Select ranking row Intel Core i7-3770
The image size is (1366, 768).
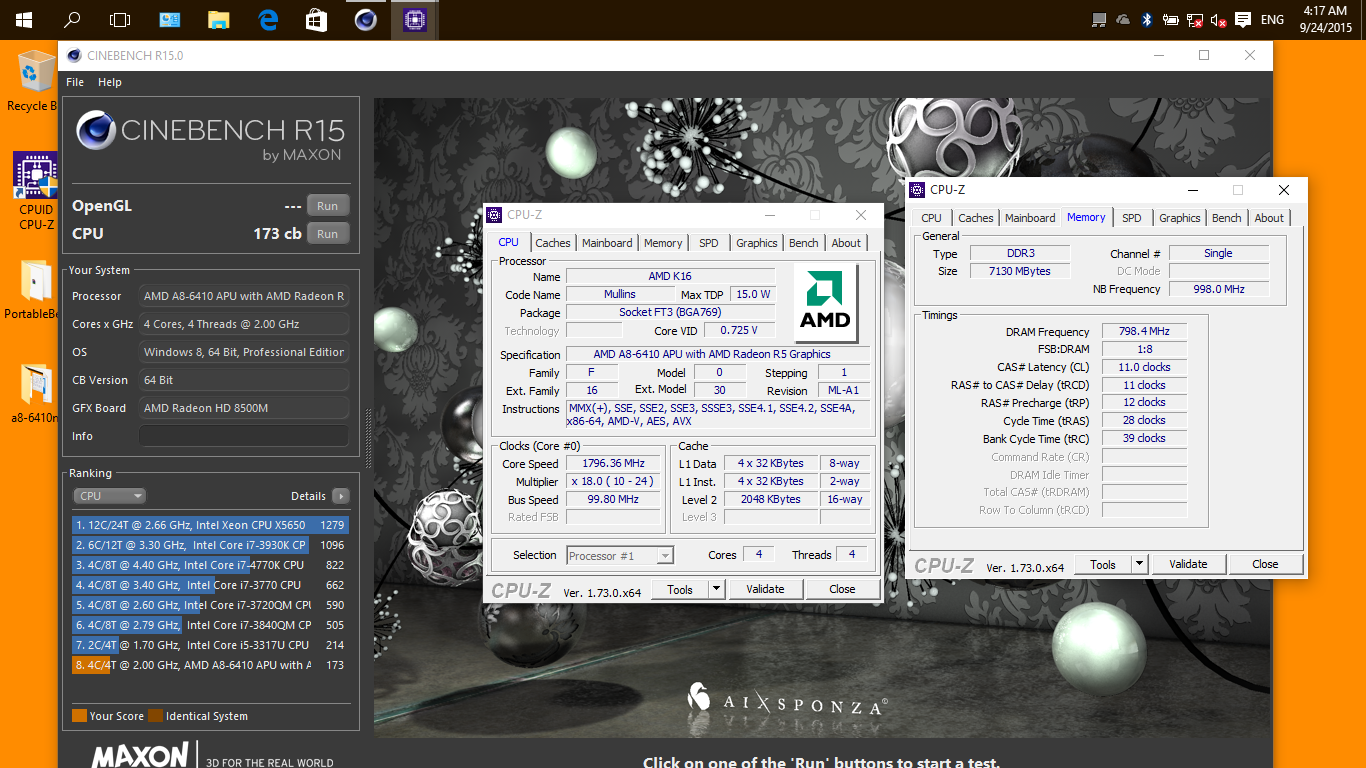210,585
